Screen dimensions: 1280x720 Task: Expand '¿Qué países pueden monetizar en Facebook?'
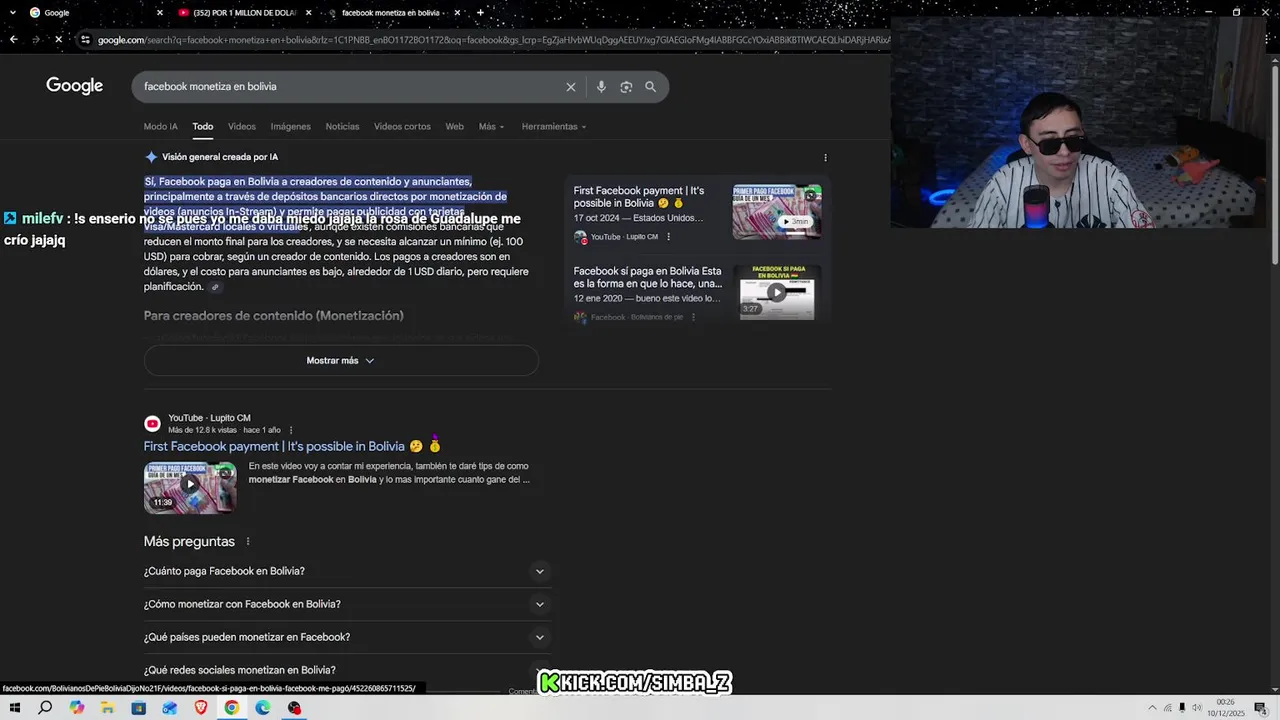click(347, 638)
